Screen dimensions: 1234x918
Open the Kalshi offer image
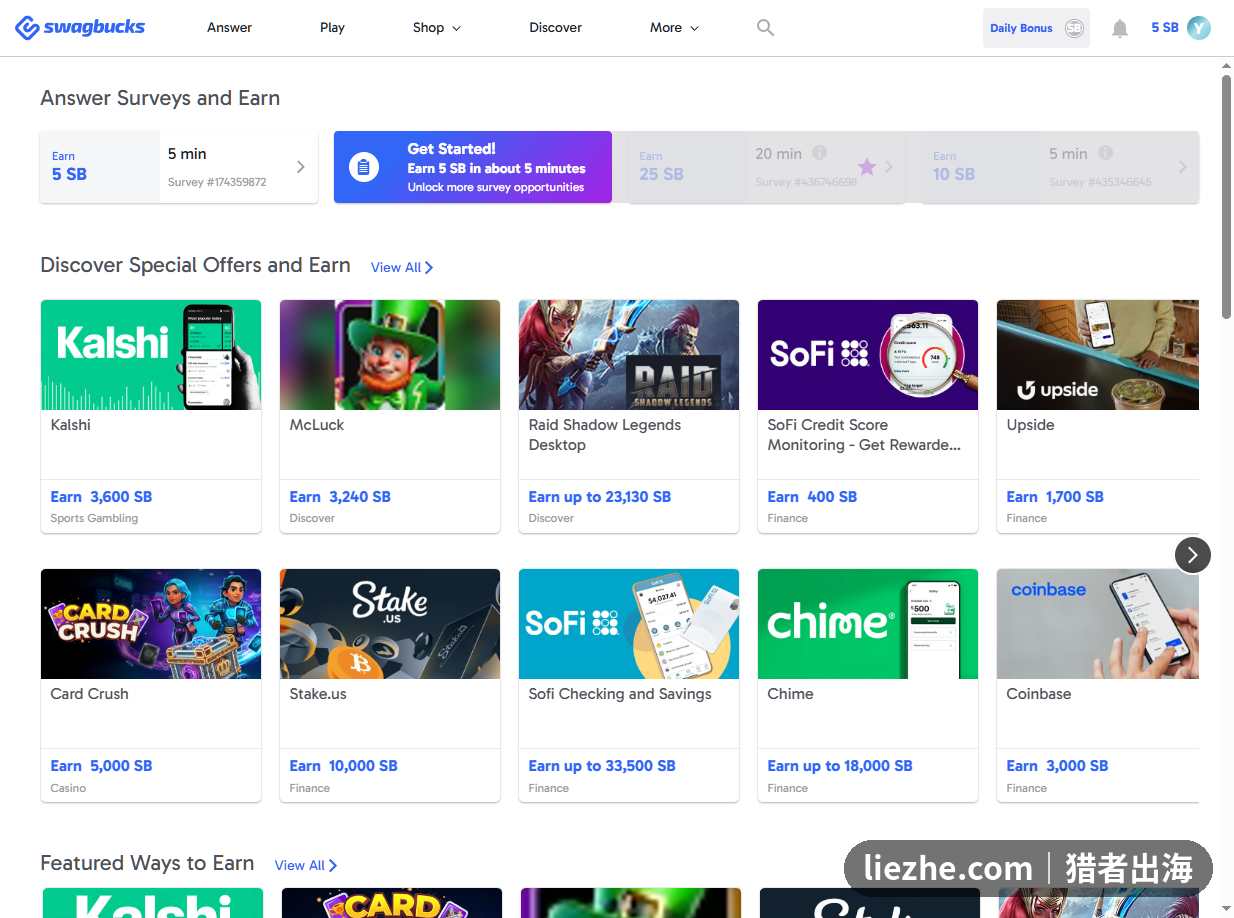pyautogui.click(x=151, y=355)
